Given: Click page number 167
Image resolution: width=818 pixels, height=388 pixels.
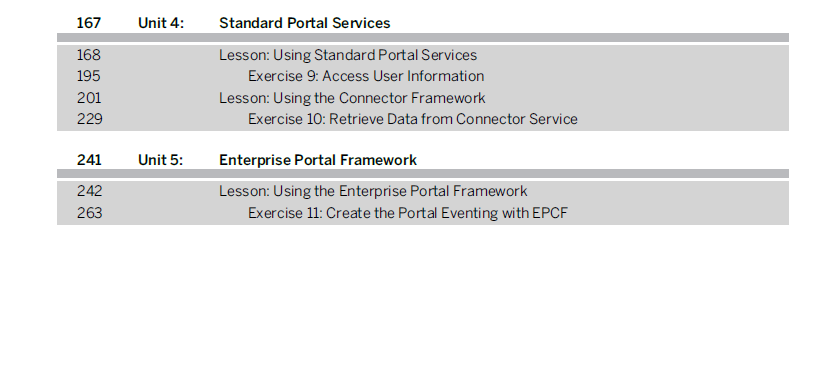Looking at the screenshot, I should point(89,23).
